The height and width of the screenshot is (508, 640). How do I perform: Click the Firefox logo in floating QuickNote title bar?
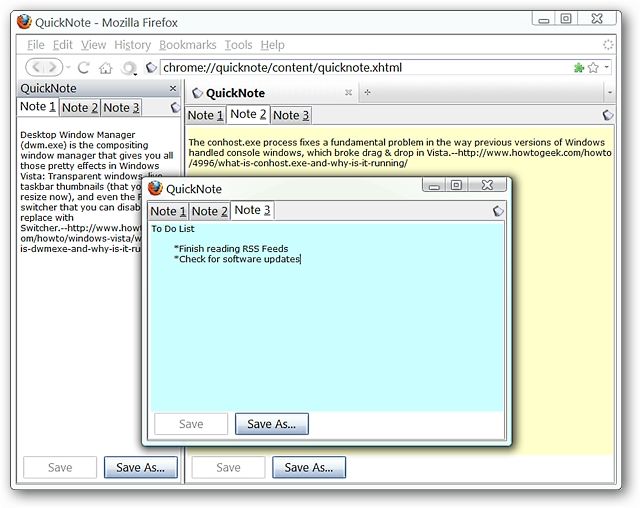click(x=155, y=189)
